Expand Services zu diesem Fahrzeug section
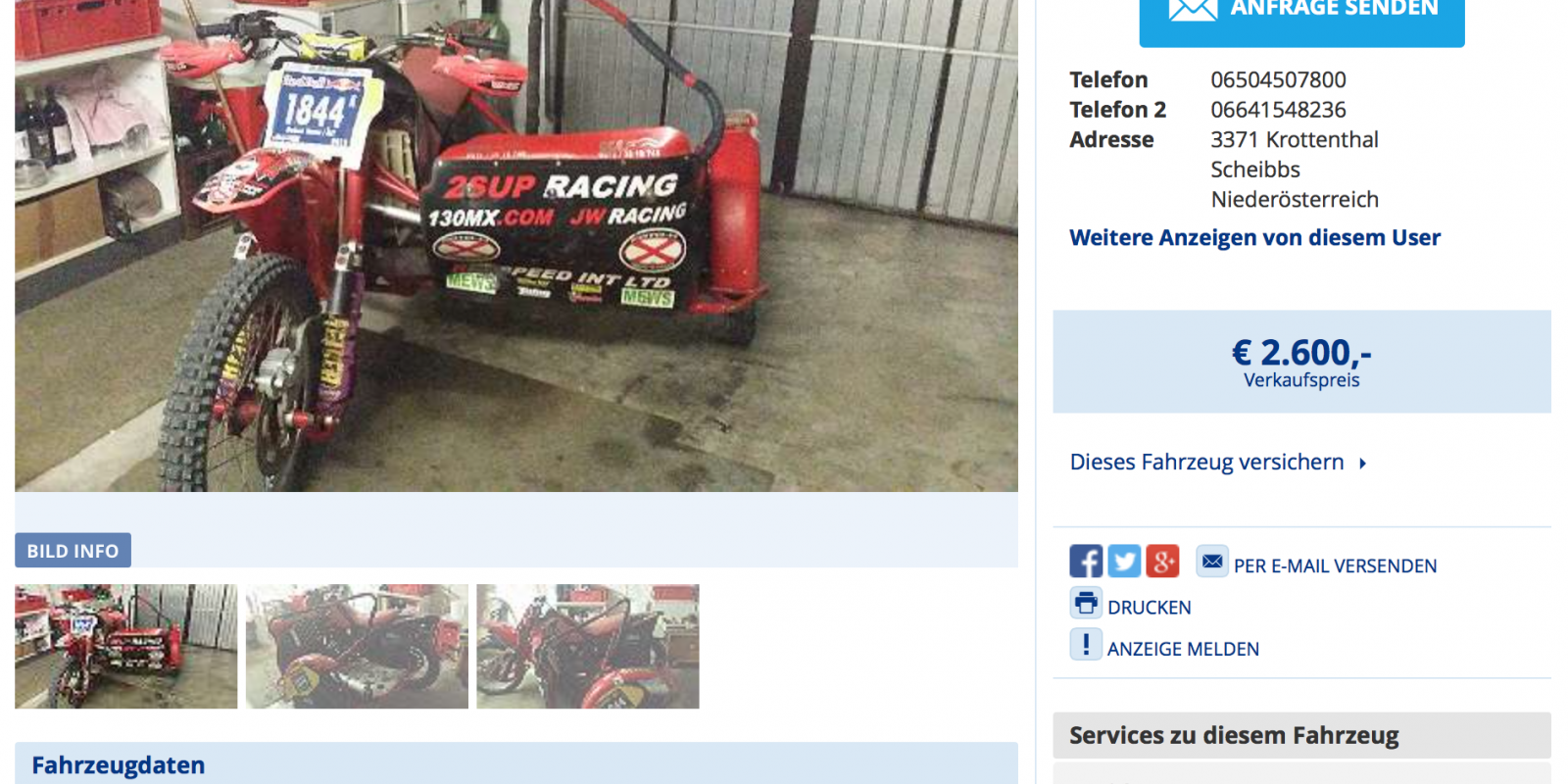 pos(1301,735)
